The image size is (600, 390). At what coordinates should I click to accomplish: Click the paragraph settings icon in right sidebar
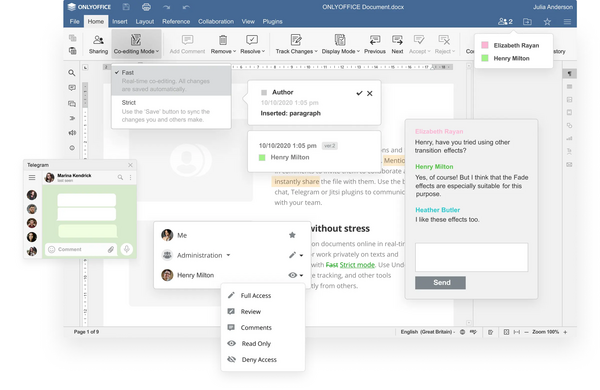coord(569,73)
